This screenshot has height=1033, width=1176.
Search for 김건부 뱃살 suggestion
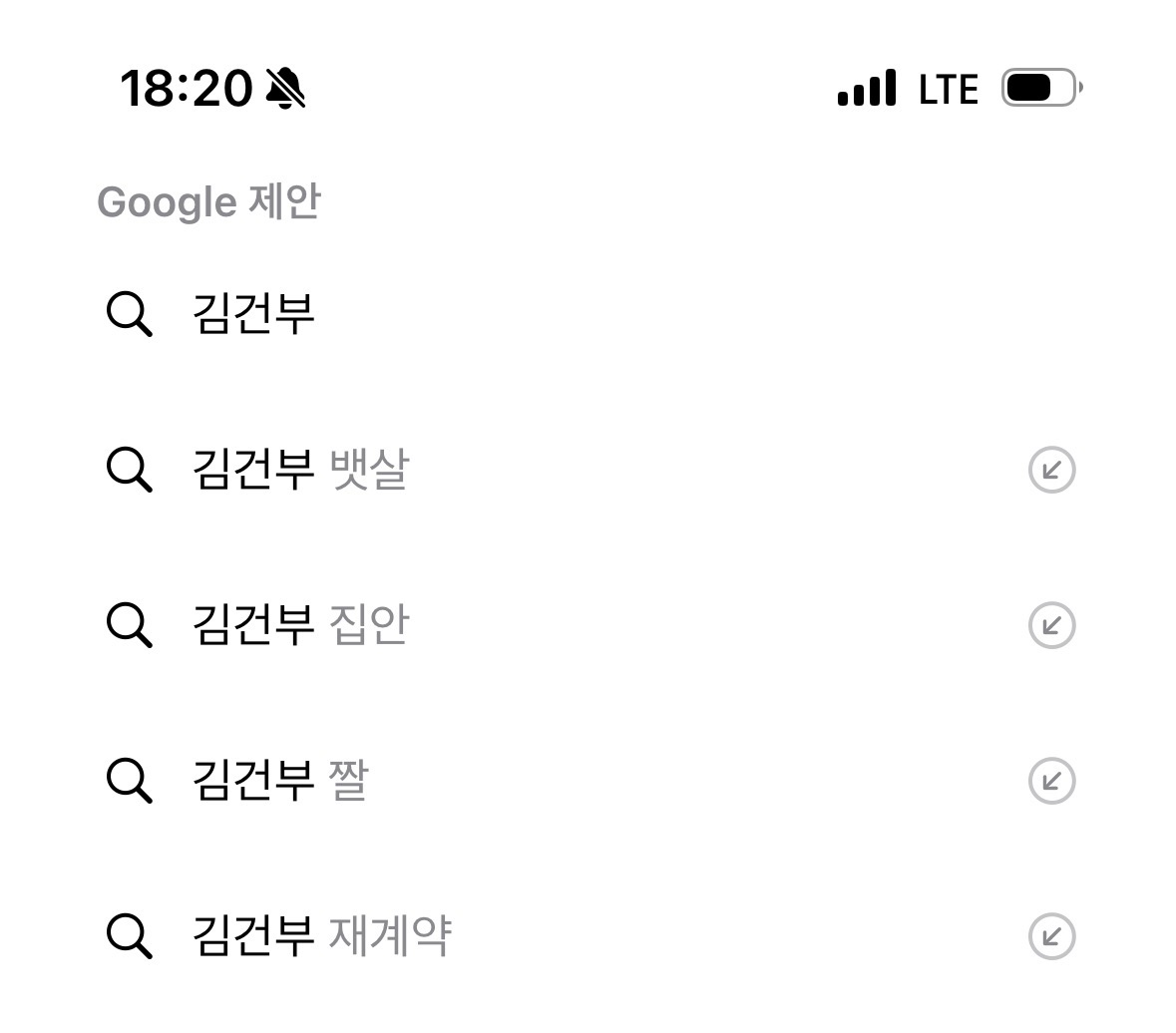300,470
